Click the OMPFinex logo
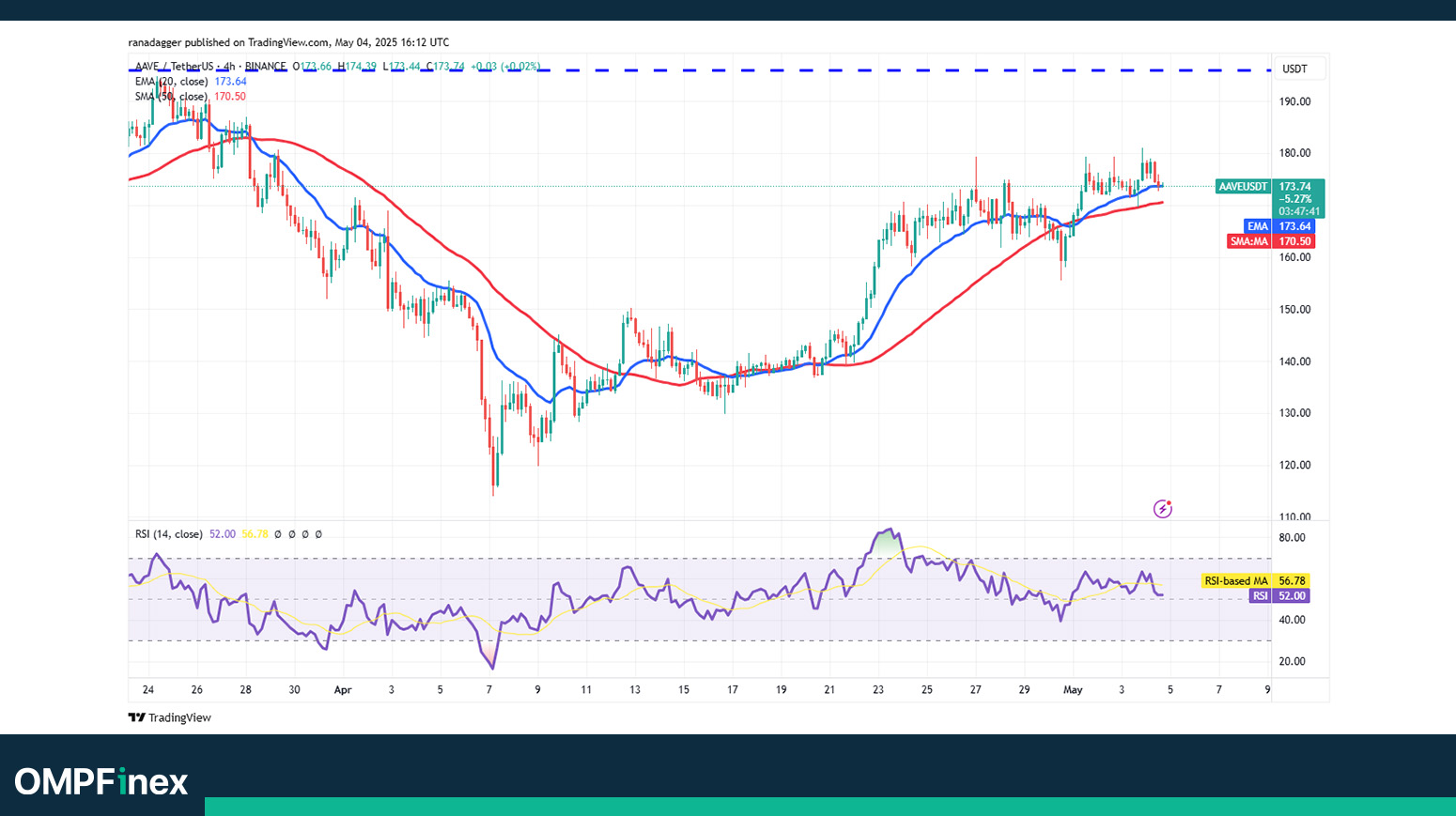1456x816 pixels. click(101, 781)
